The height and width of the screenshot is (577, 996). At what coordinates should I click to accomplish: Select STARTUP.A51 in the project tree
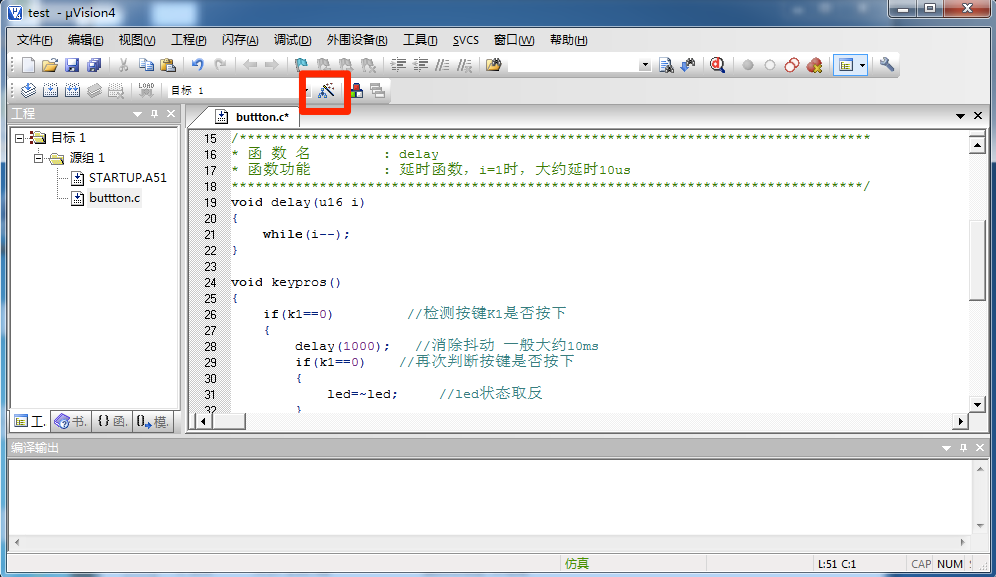coord(125,177)
